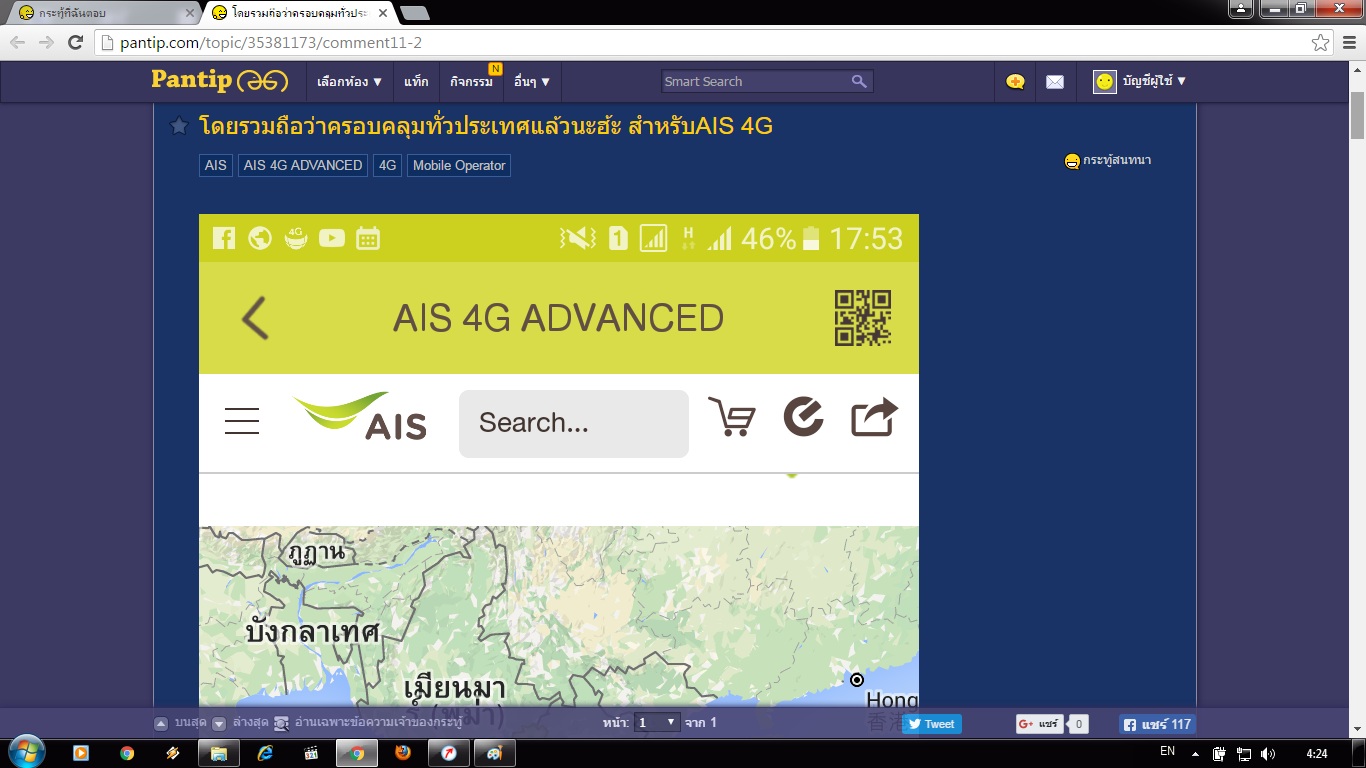Screen dimensions: 1366x768
Task: Expand the เลือกห้อง dropdown menu
Action: point(350,82)
